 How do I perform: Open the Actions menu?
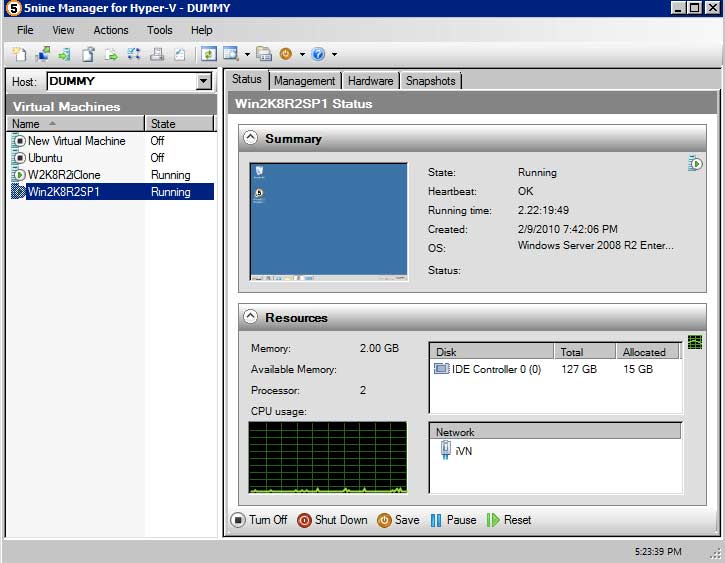111,30
